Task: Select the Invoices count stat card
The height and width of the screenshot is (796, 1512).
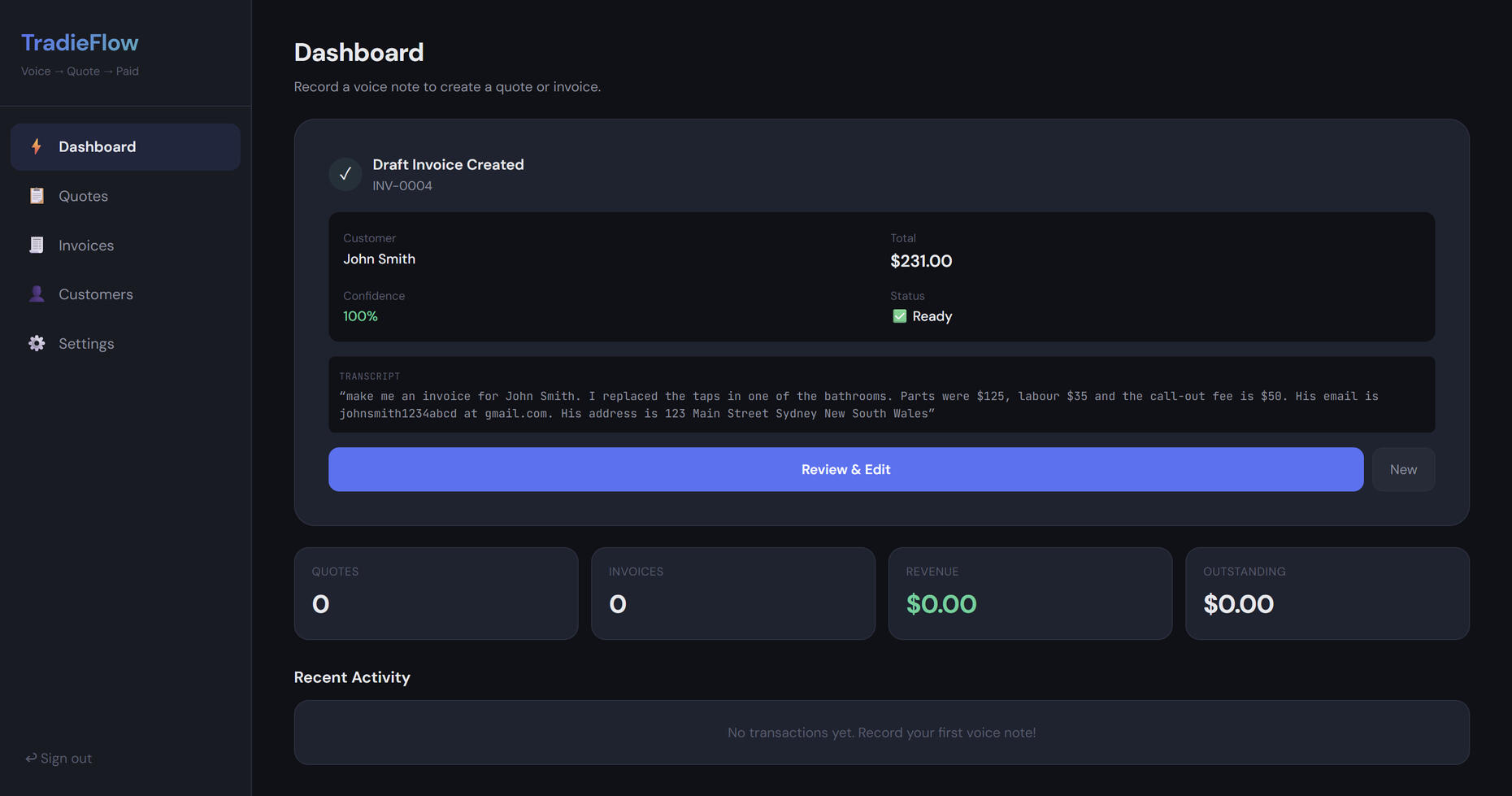Action: point(732,593)
